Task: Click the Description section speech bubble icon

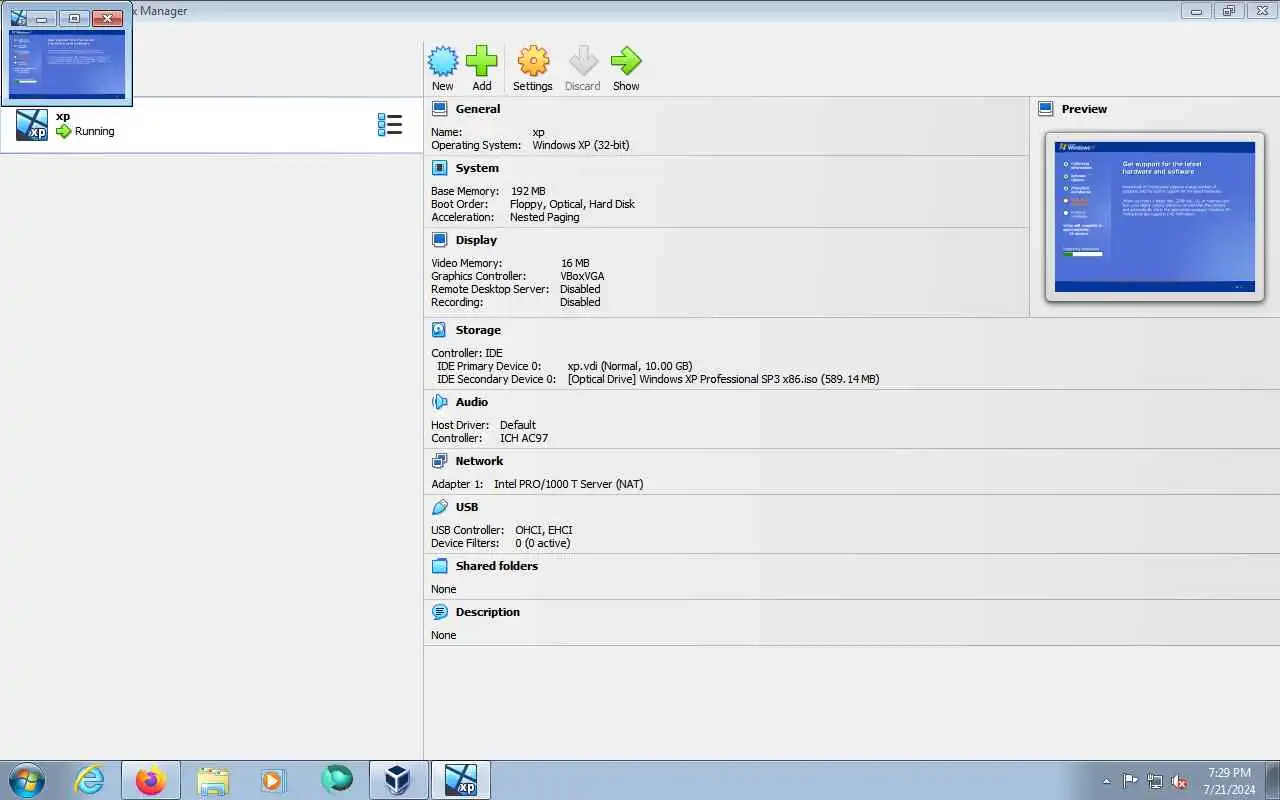Action: (x=439, y=612)
